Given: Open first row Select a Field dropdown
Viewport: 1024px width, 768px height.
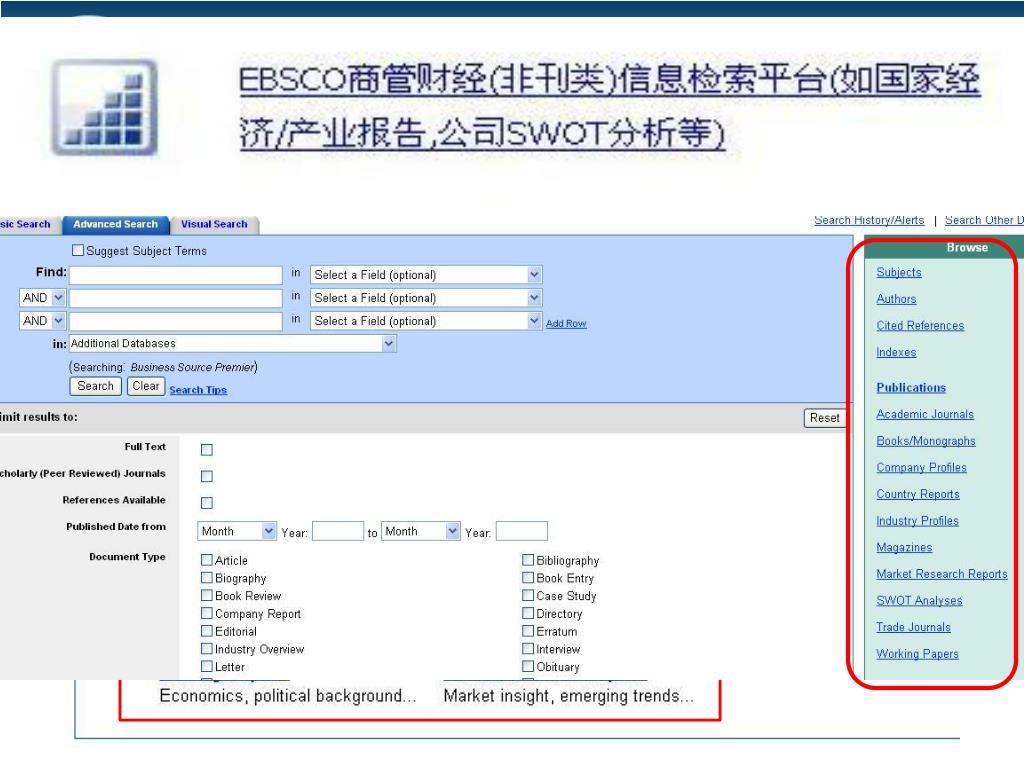Looking at the screenshot, I should [426, 275].
